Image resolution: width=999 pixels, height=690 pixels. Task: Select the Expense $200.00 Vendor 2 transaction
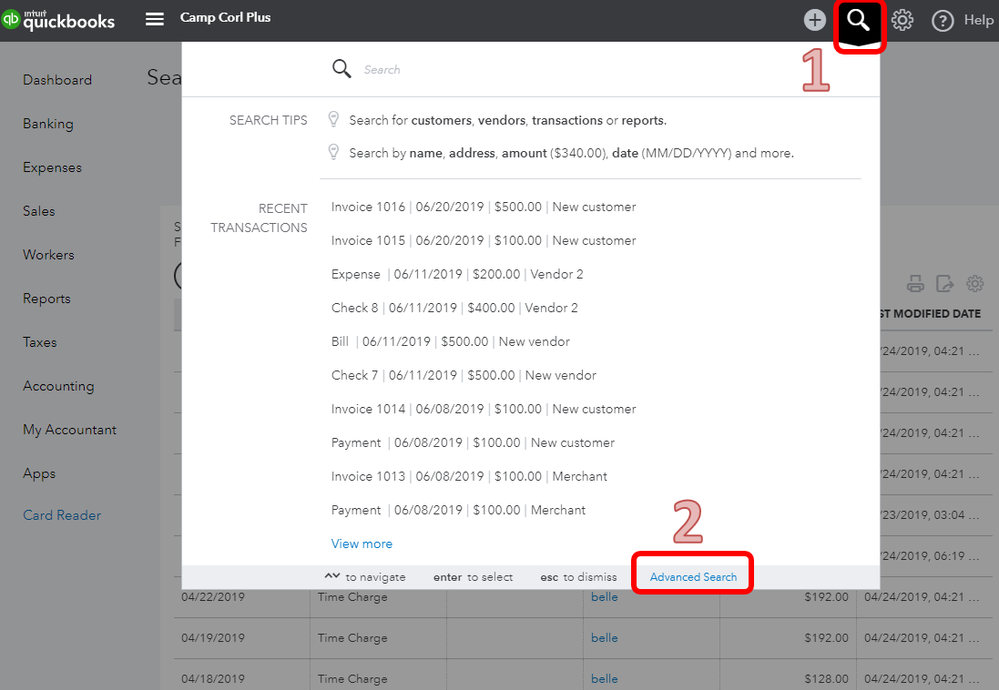(457, 275)
